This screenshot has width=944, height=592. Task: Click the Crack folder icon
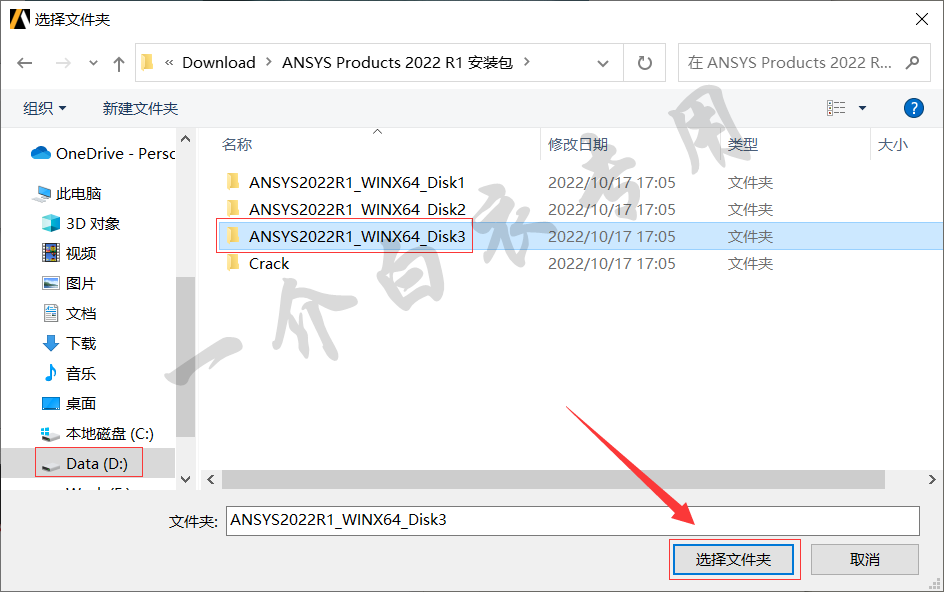233,263
